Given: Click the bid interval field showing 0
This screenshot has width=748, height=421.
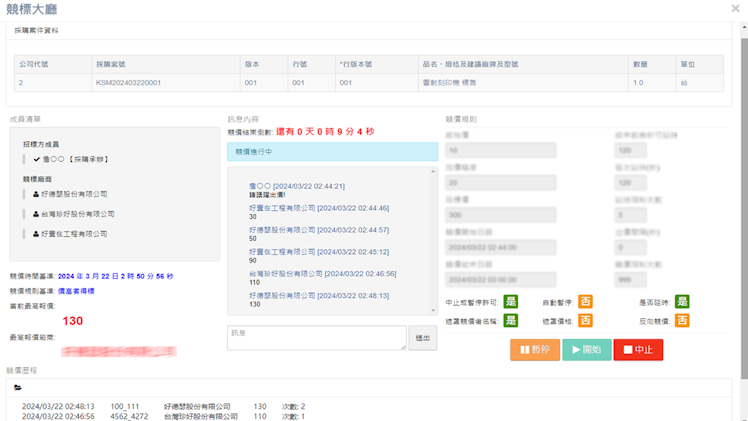Looking at the screenshot, I should [631, 247].
